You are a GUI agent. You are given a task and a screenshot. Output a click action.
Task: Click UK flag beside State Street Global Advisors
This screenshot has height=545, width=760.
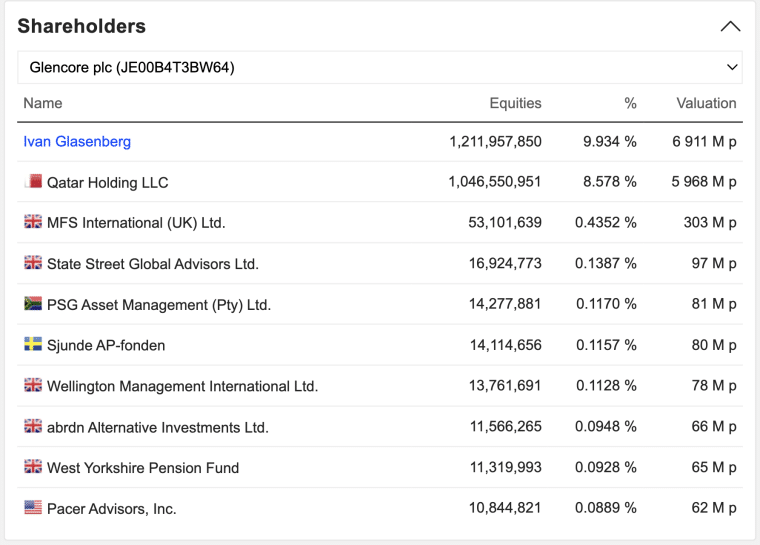[x=33, y=263]
